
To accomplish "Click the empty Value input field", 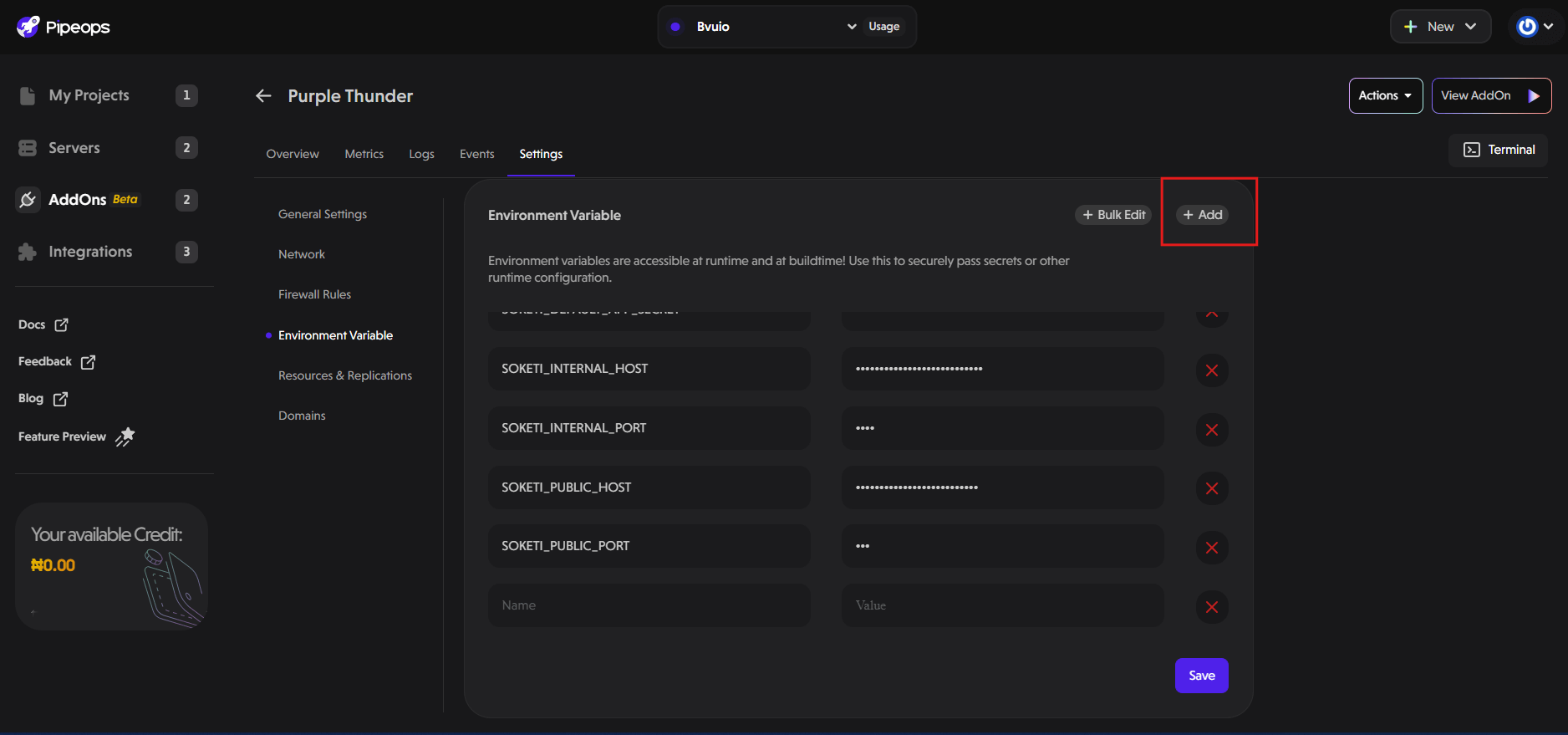I will tap(1003, 605).
